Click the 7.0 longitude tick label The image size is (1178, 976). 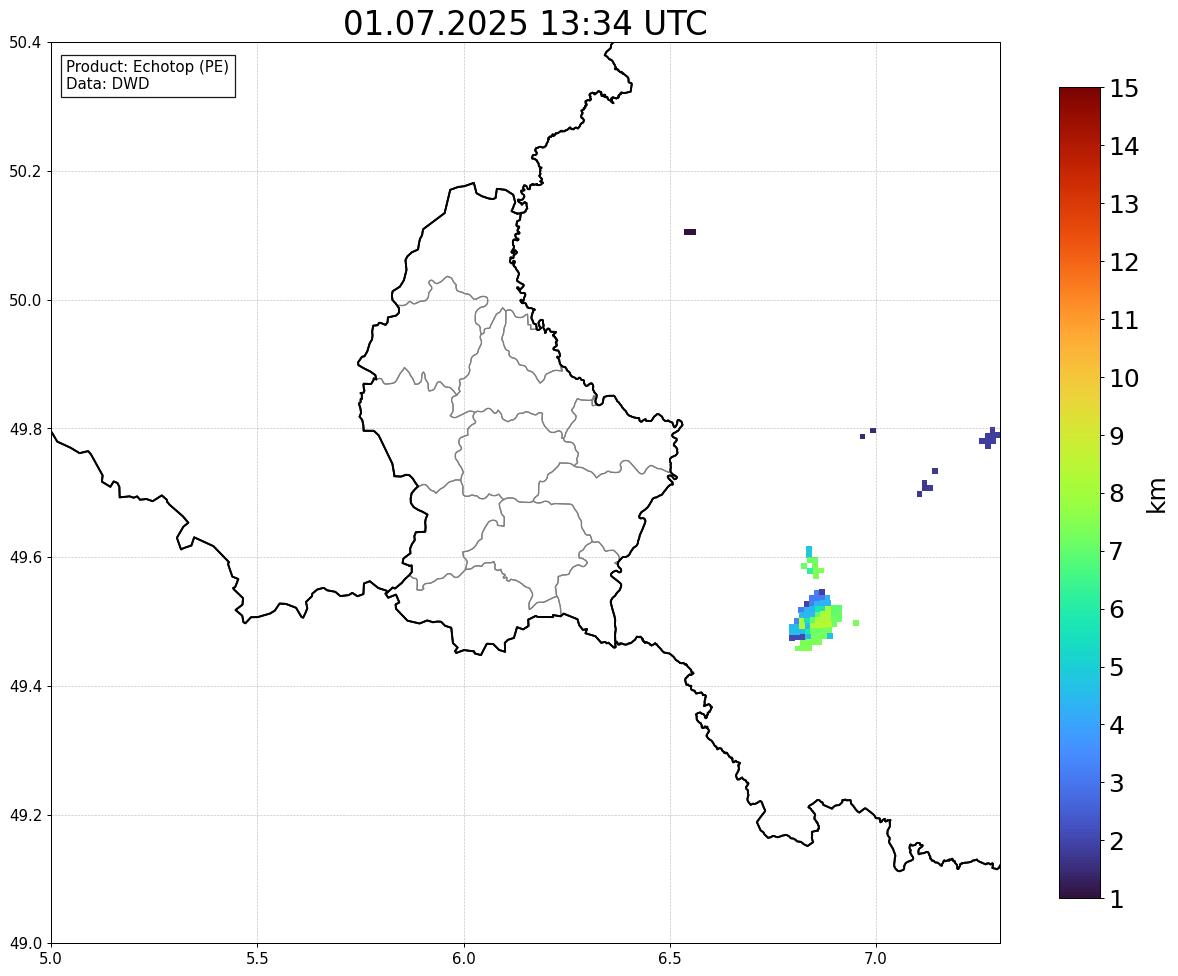(x=876, y=959)
